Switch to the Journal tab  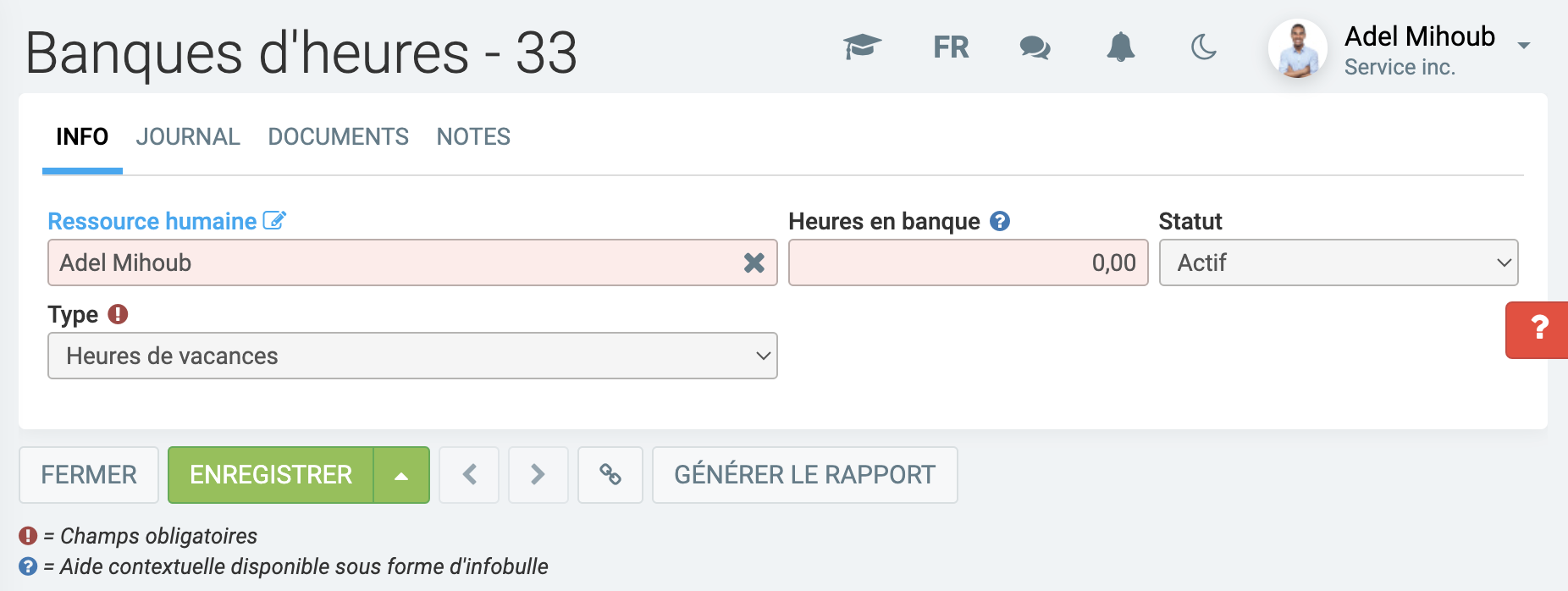tap(188, 137)
